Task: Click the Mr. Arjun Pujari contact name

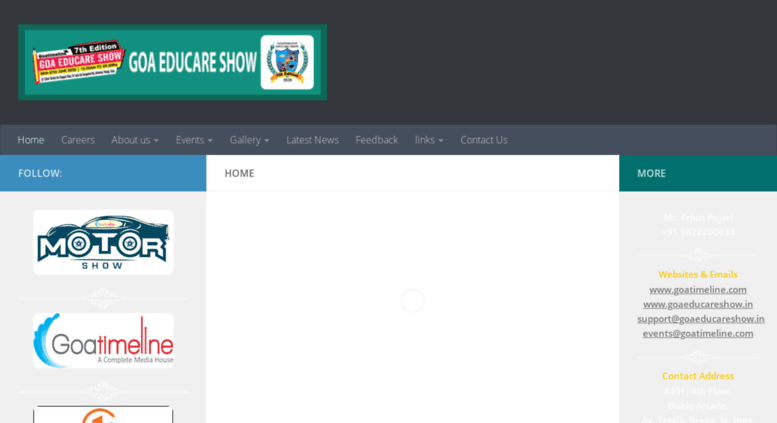Action: [698, 217]
